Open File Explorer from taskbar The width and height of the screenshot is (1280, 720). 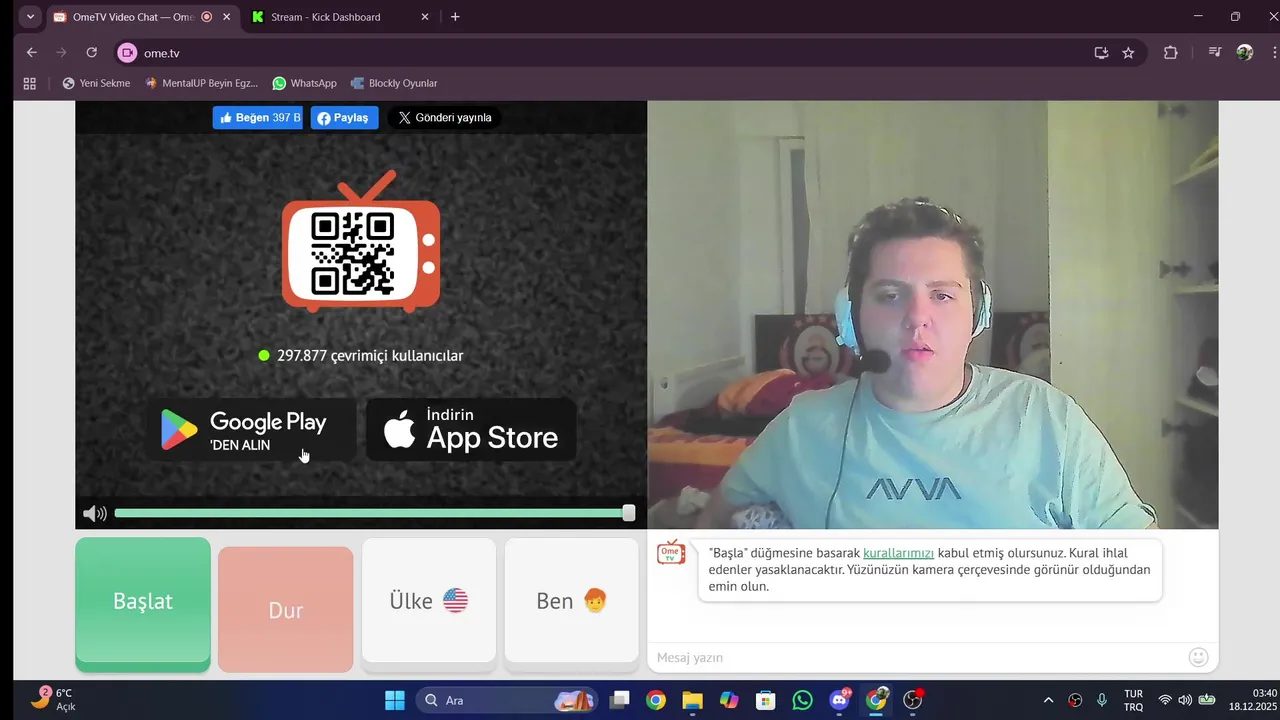coord(692,700)
